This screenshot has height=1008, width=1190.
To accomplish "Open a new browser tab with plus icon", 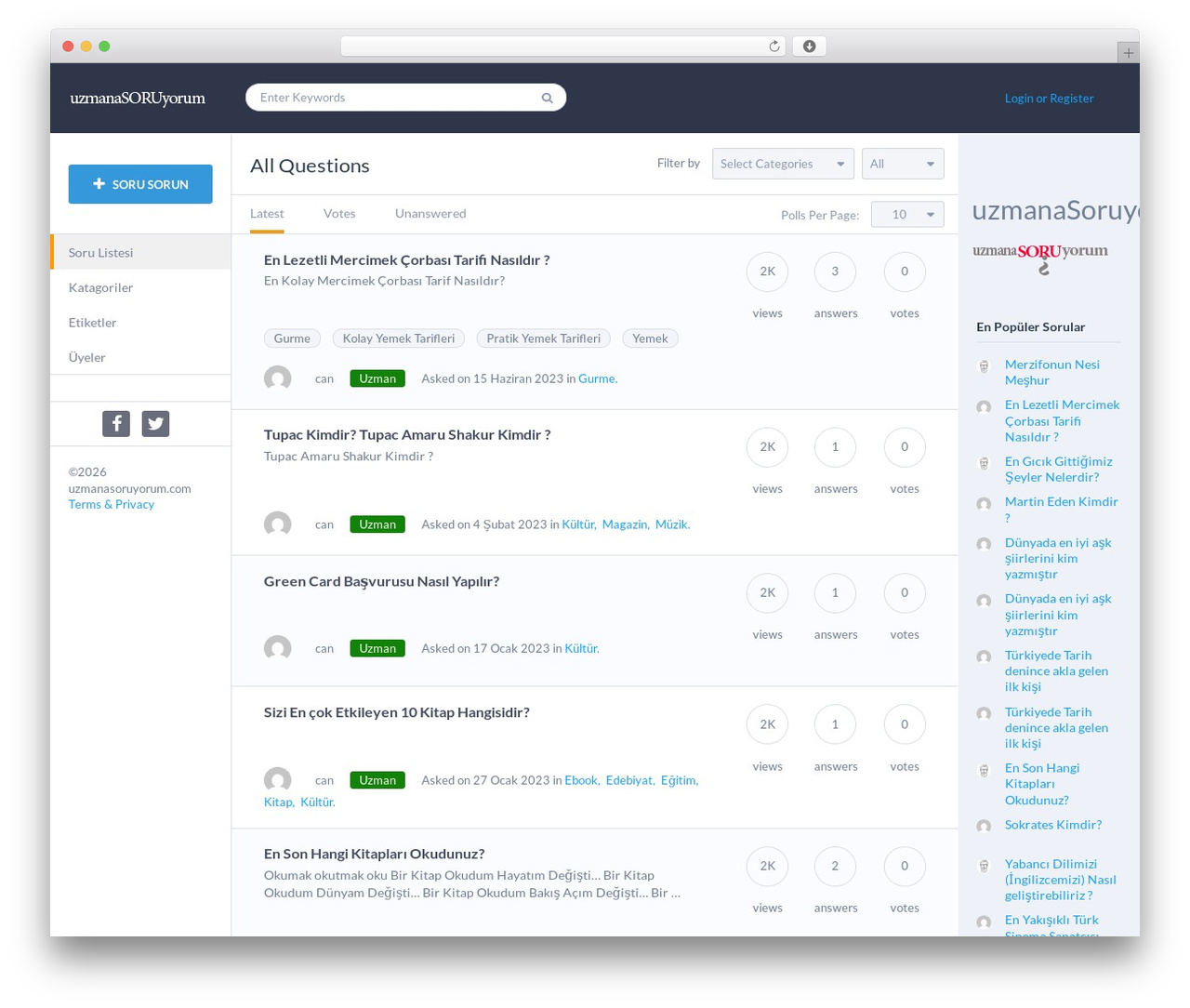I will [1128, 52].
